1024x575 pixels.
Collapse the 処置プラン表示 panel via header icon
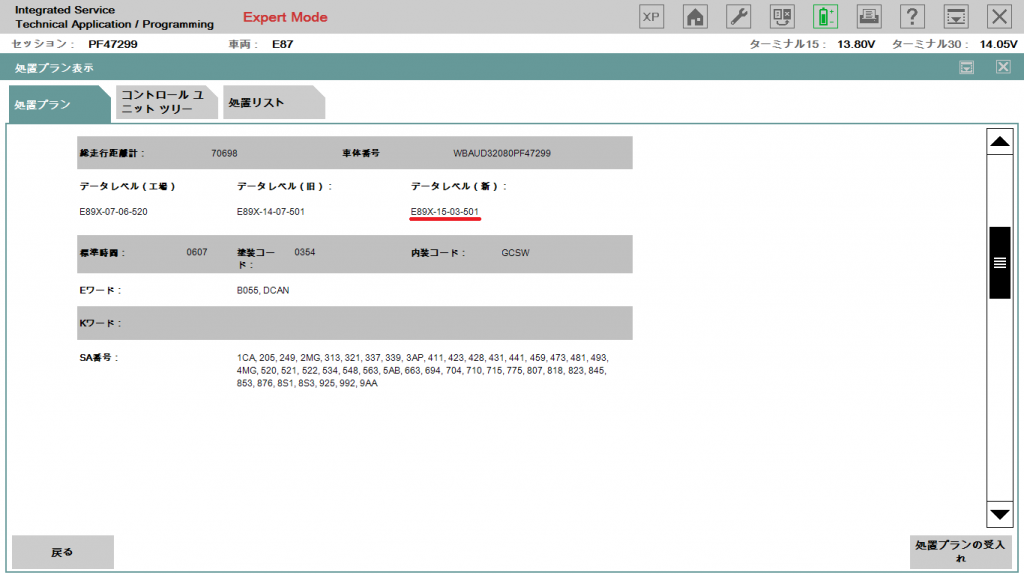click(967, 67)
